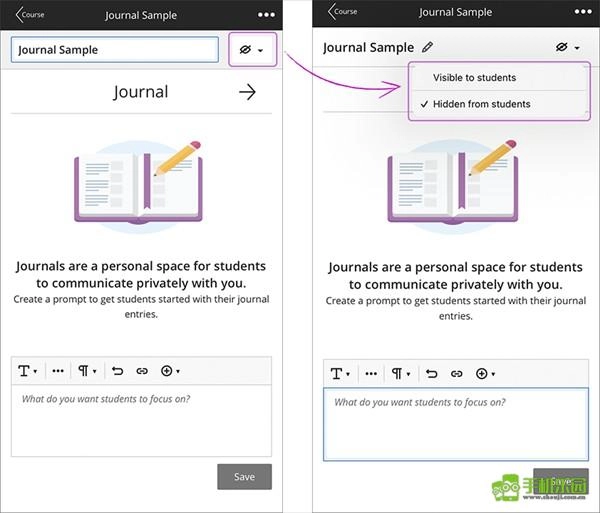Open the paragraph format dropdown in left editor
This screenshot has width=600, height=513.
[90, 371]
